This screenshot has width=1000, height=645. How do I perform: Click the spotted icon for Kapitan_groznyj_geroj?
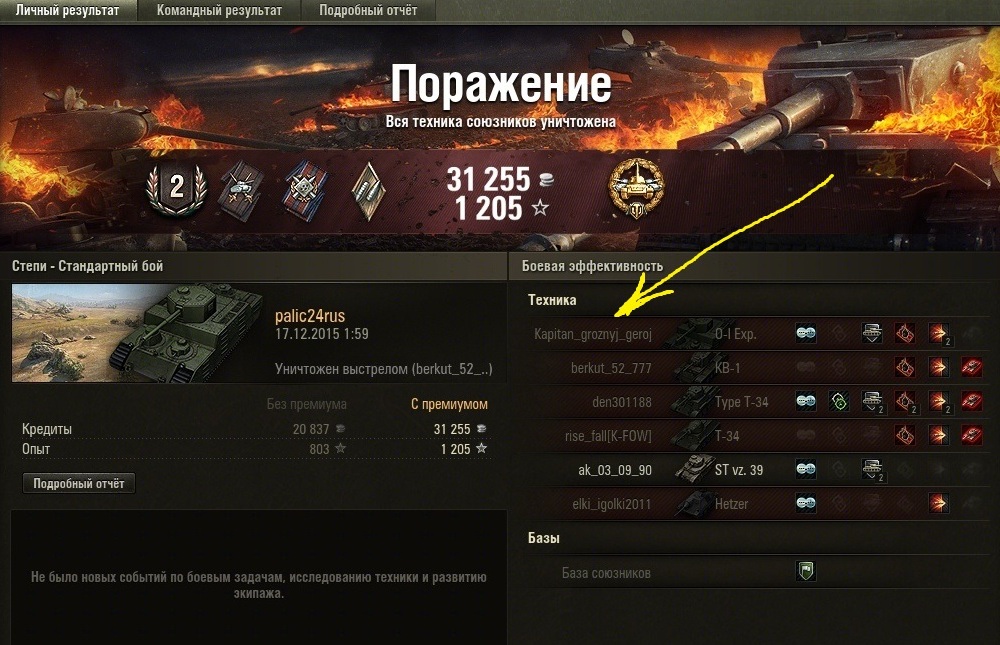pyautogui.click(x=806, y=333)
